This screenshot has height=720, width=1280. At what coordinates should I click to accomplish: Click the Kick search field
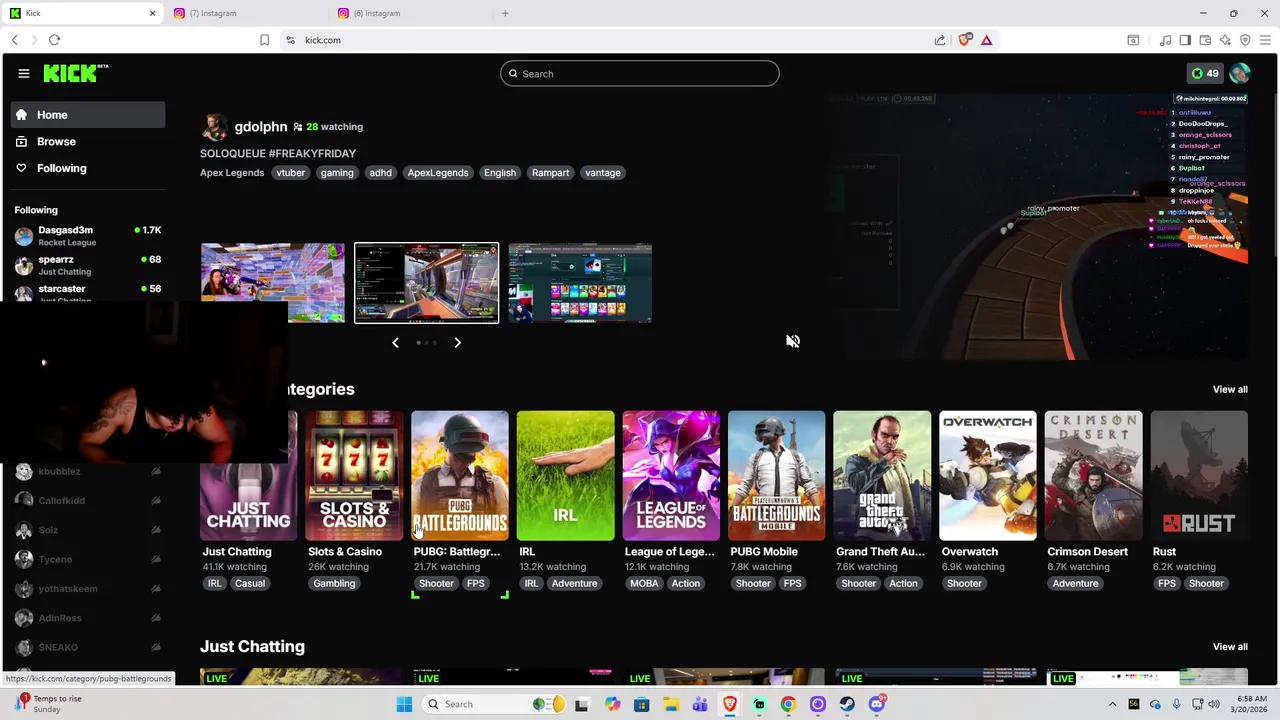(x=640, y=73)
